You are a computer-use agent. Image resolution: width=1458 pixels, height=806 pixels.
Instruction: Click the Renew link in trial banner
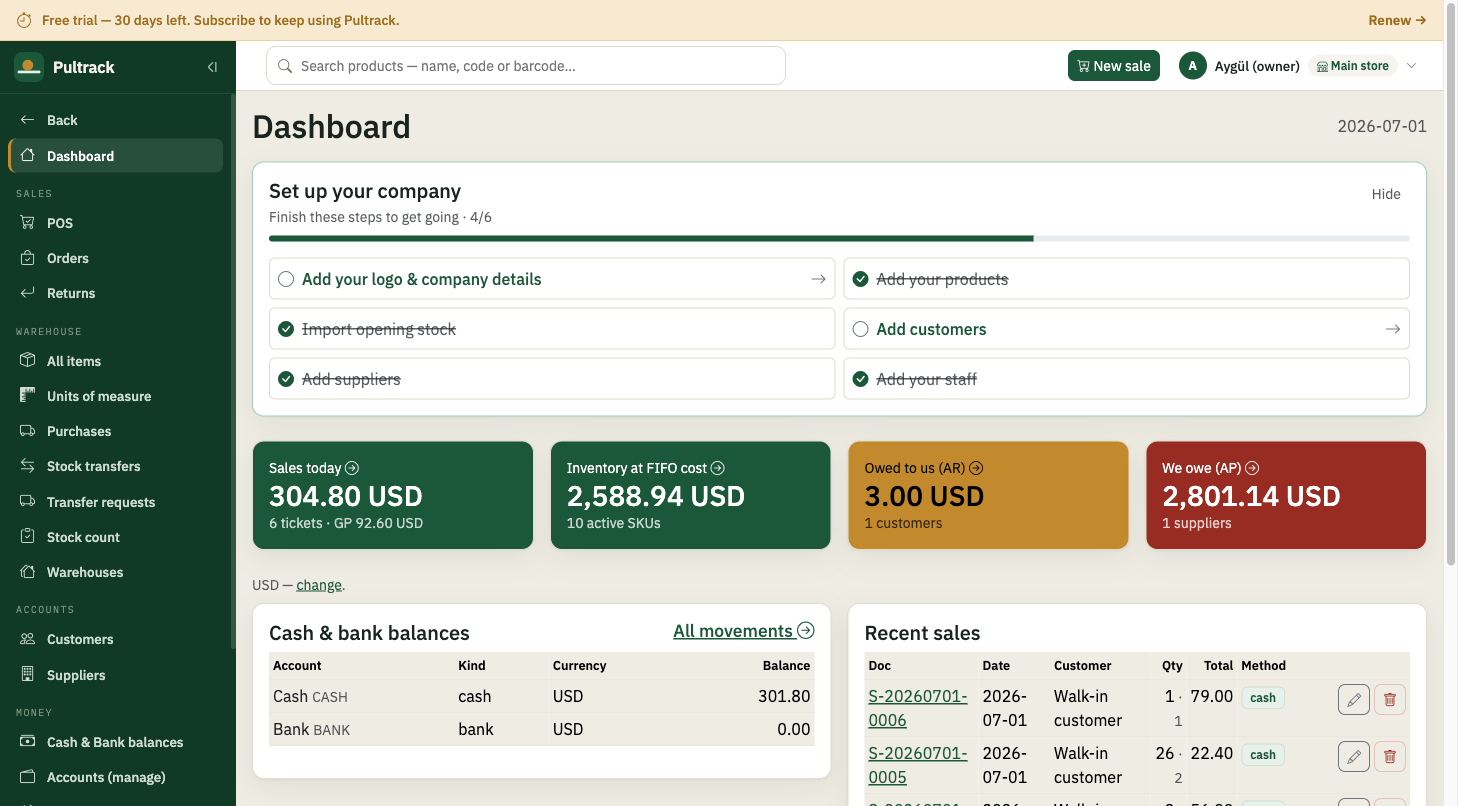click(1397, 20)
